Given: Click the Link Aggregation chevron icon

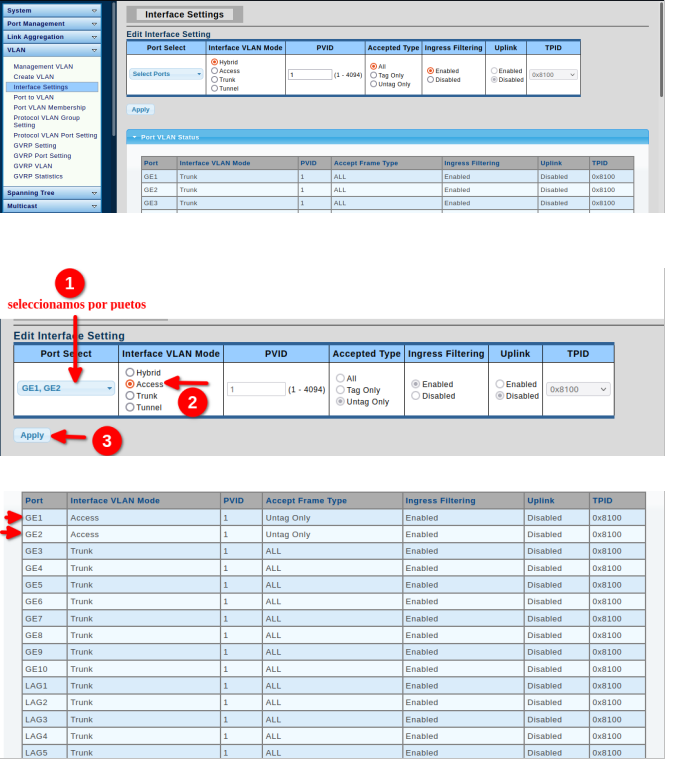Looking at the screenshot, I should point(94,36).
